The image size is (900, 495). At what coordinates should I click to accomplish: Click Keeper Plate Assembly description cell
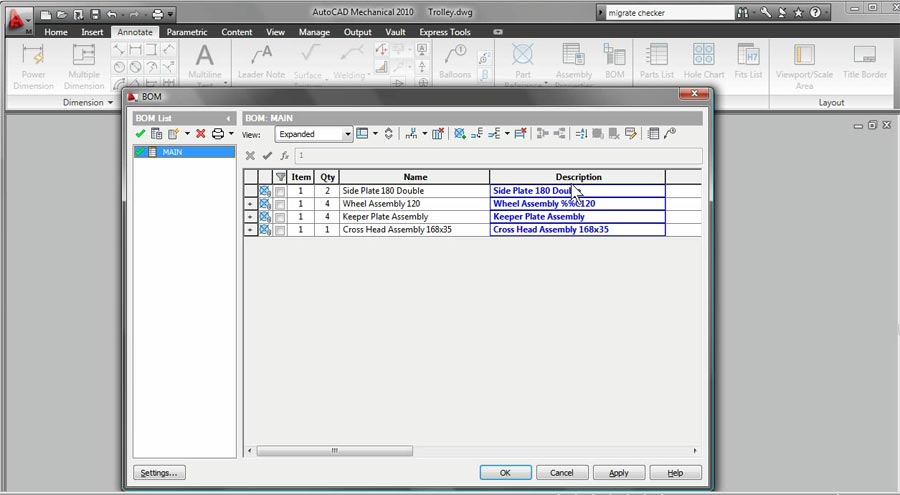point(577,216)
